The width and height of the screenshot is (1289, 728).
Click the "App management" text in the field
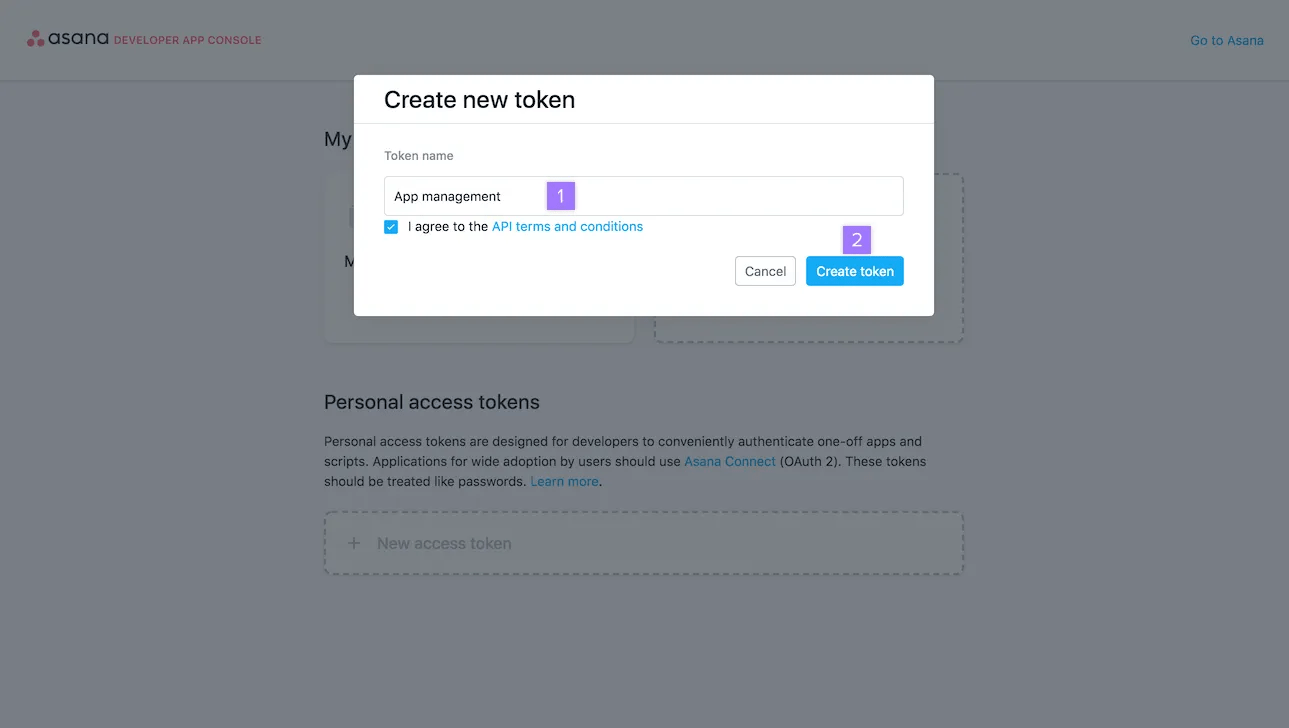[x=447, y=197]
